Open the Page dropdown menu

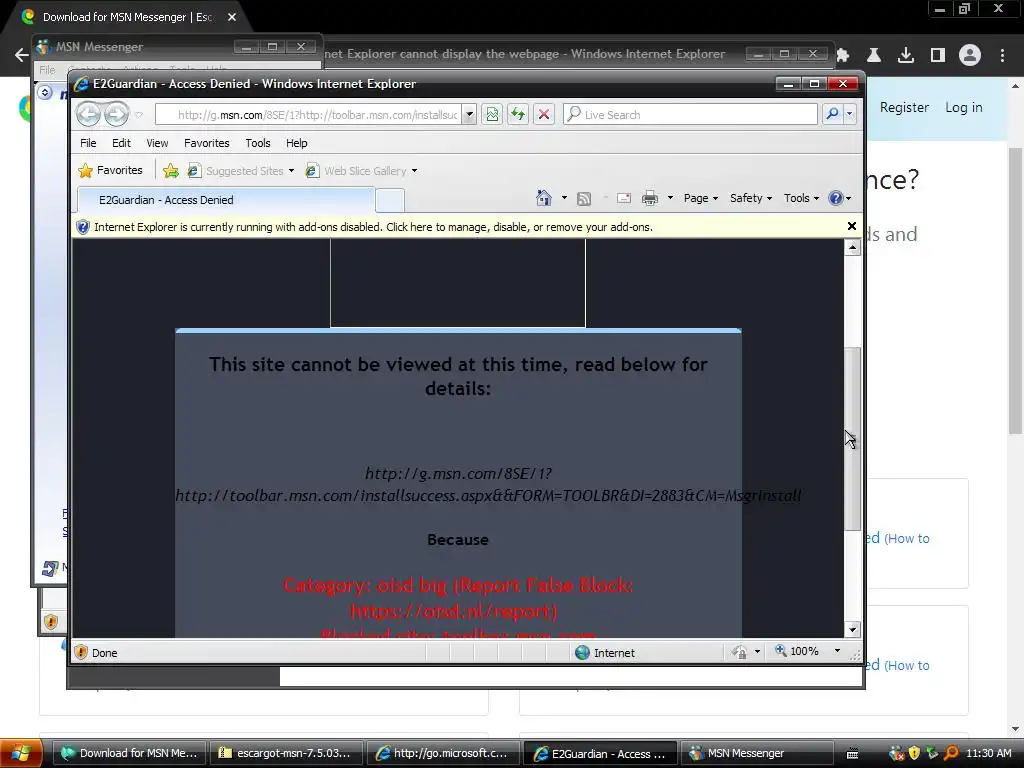coord(701,198)
